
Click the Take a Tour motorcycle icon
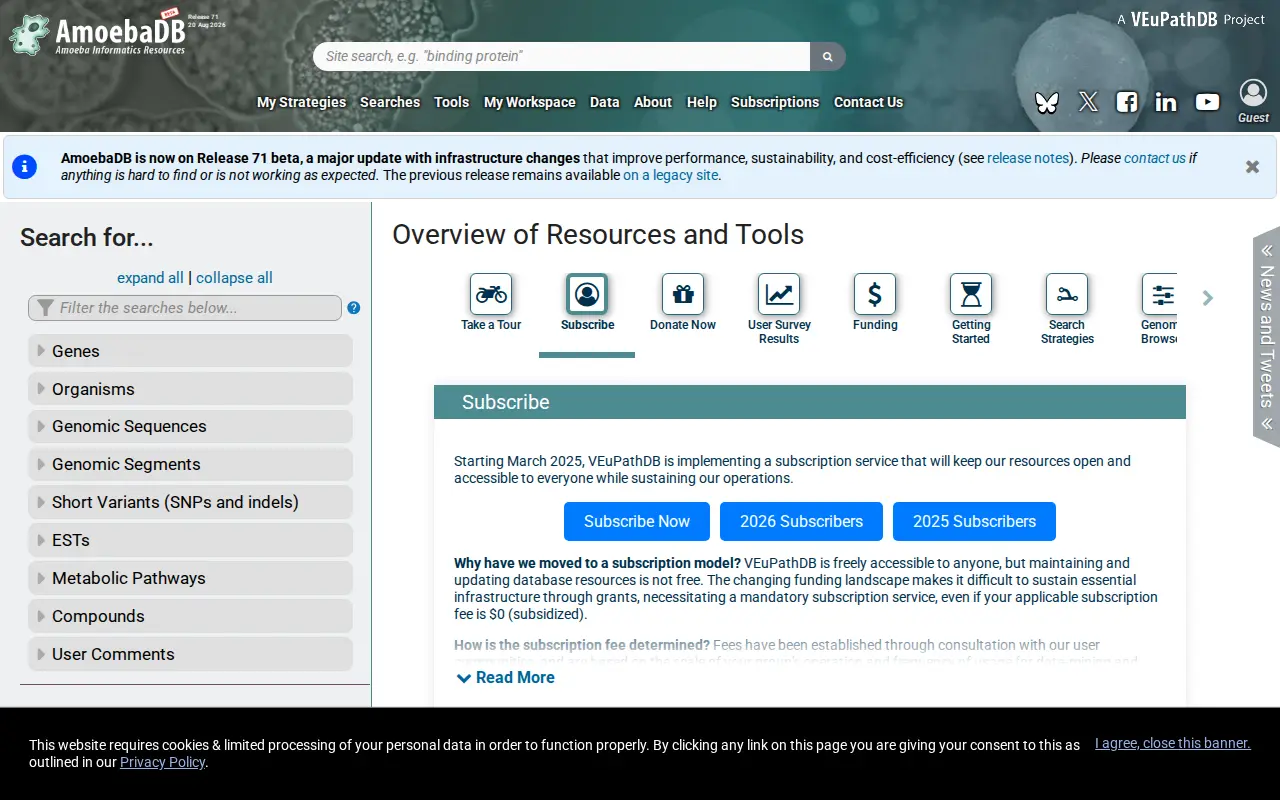click(491, 294)
